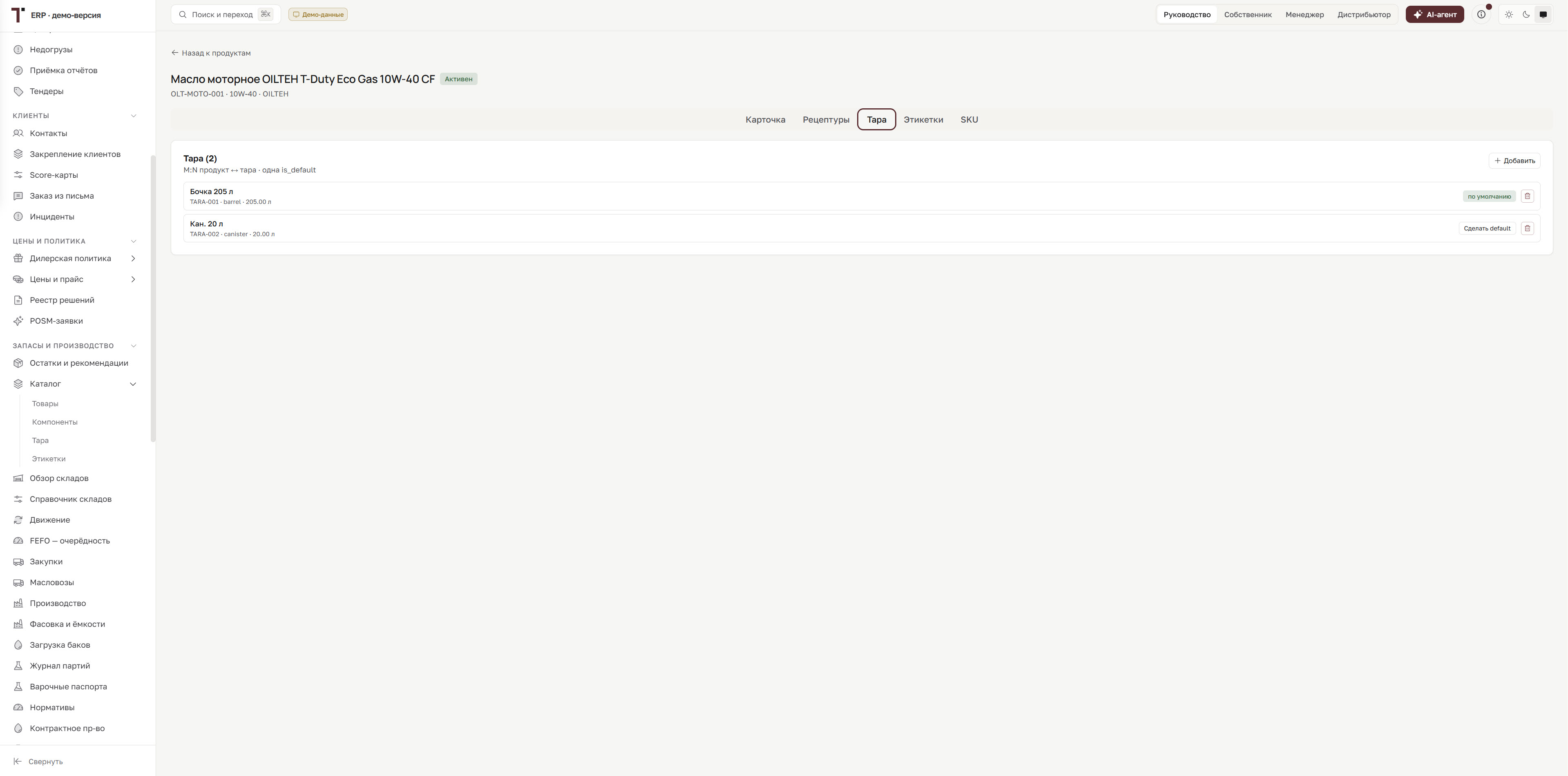
Task: Collapse the Каталог submenu
Action: pos(133,384)
